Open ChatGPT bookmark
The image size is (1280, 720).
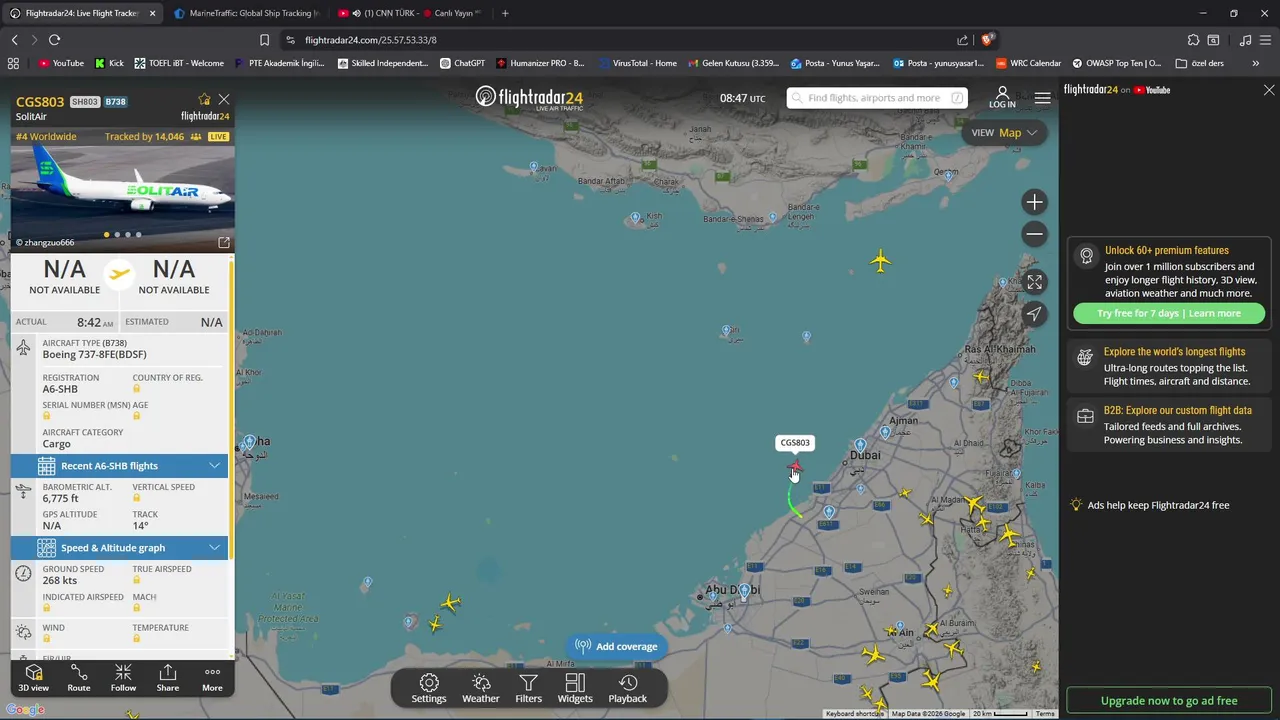[x=462, y=63]
